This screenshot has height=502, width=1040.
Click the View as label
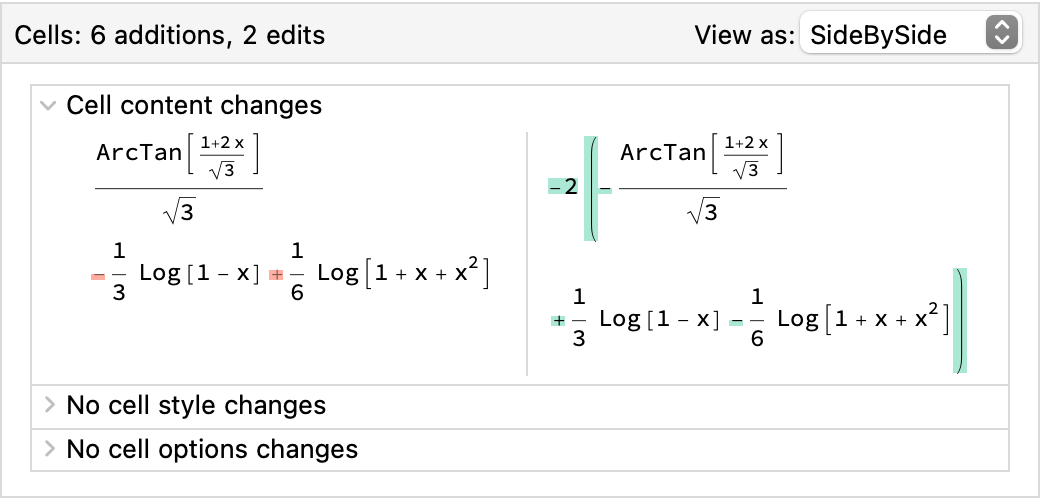pos(743,35)
